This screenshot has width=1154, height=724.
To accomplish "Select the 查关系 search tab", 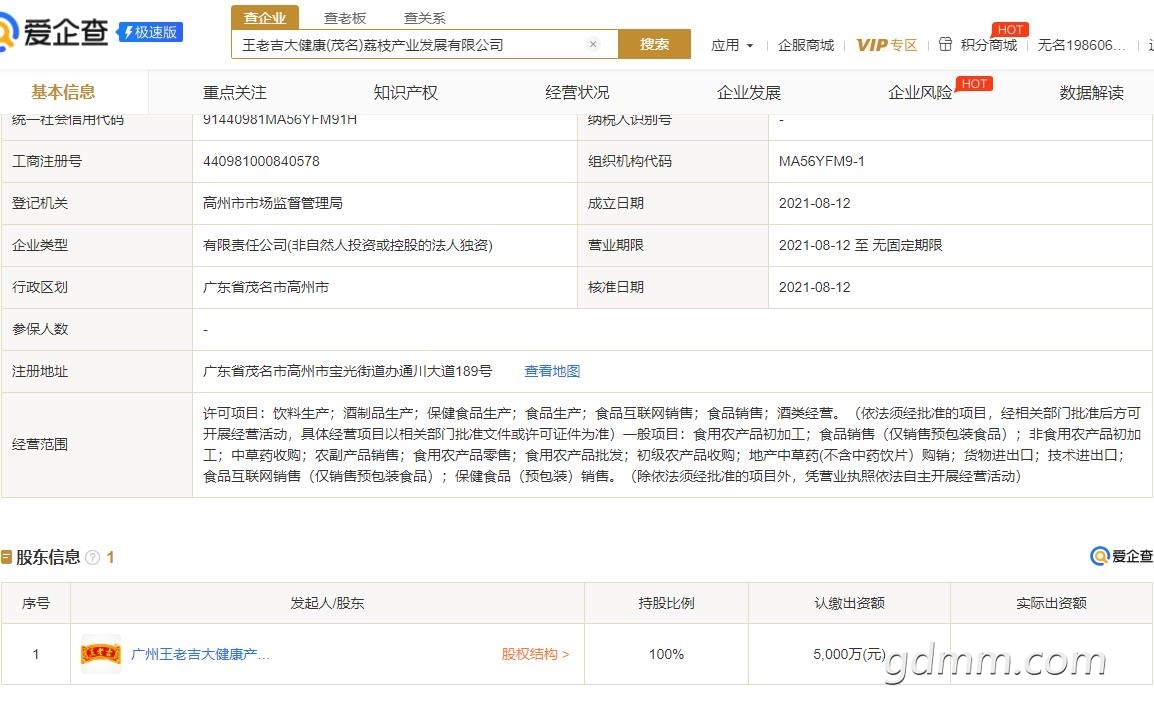I will point(425,18).
